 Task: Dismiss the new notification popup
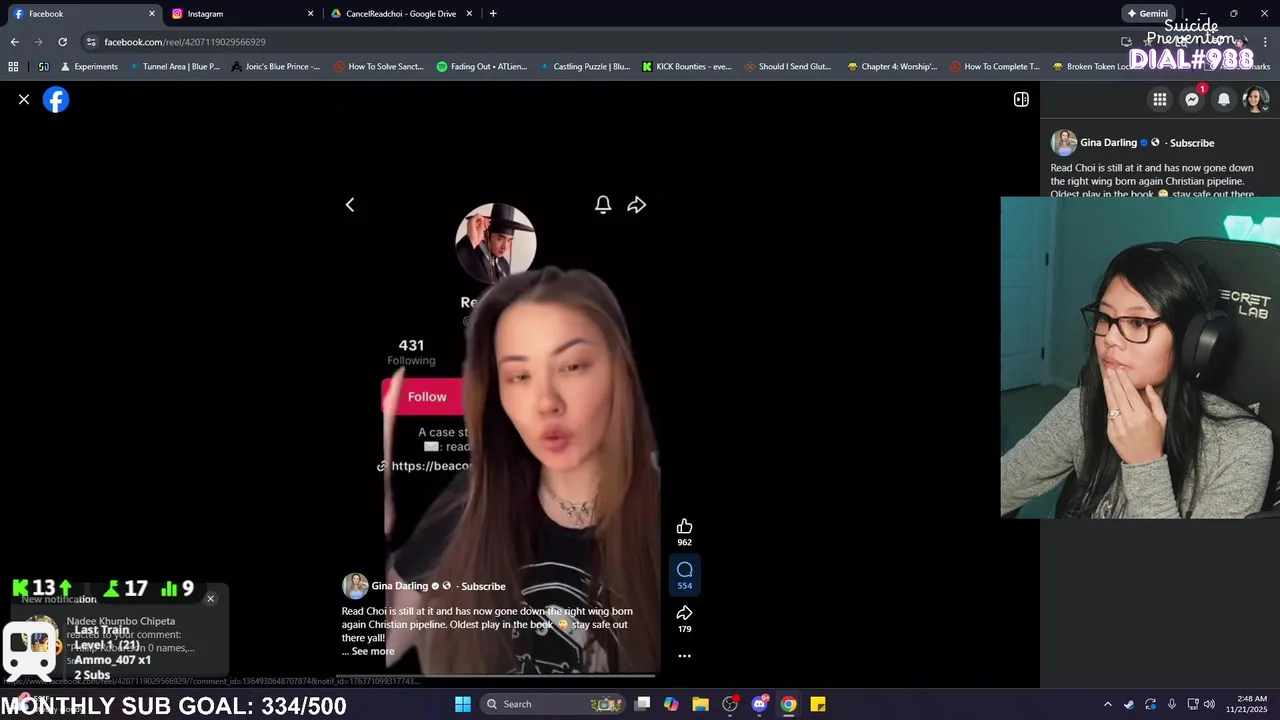tap(210, 598)
